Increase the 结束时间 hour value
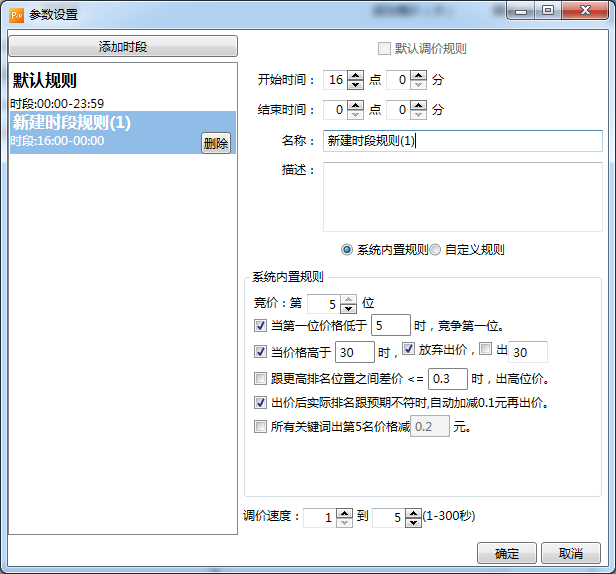This screenshot has width=616, height=574. point(356,105)
